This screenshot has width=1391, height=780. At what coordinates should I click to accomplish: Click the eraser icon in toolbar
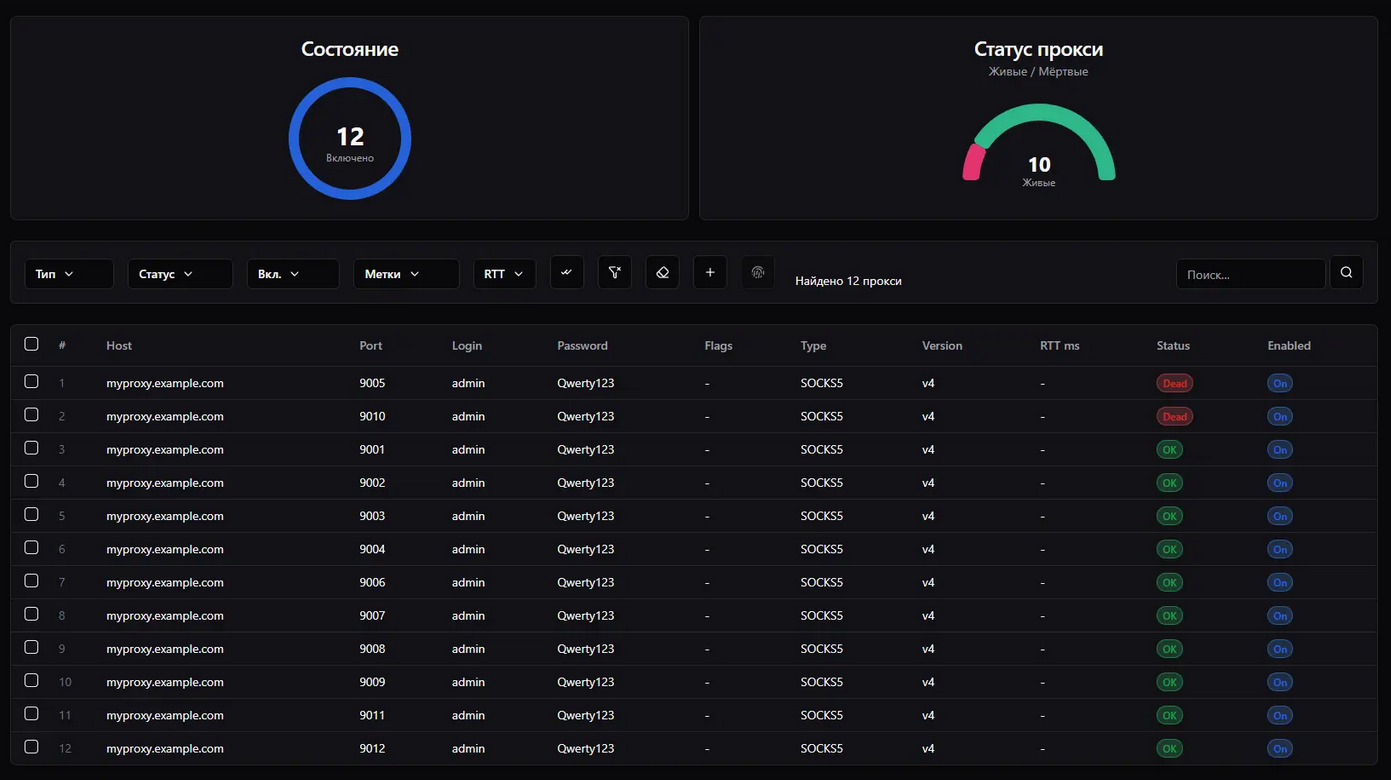click(662, 273)
